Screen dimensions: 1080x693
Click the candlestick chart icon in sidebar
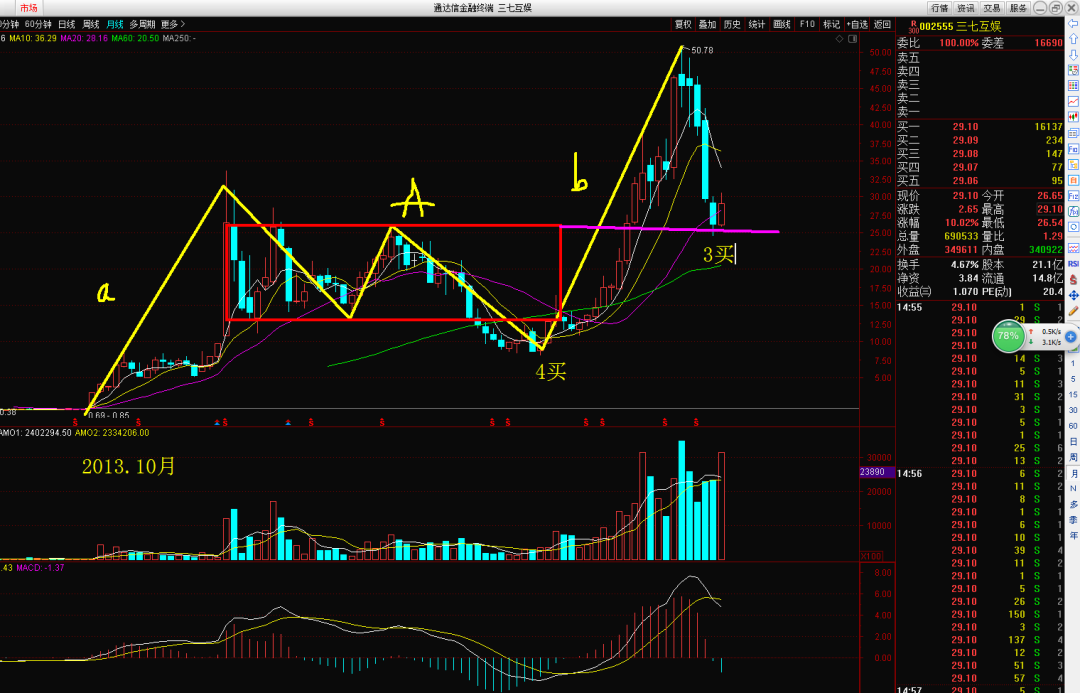point(1073,116)
